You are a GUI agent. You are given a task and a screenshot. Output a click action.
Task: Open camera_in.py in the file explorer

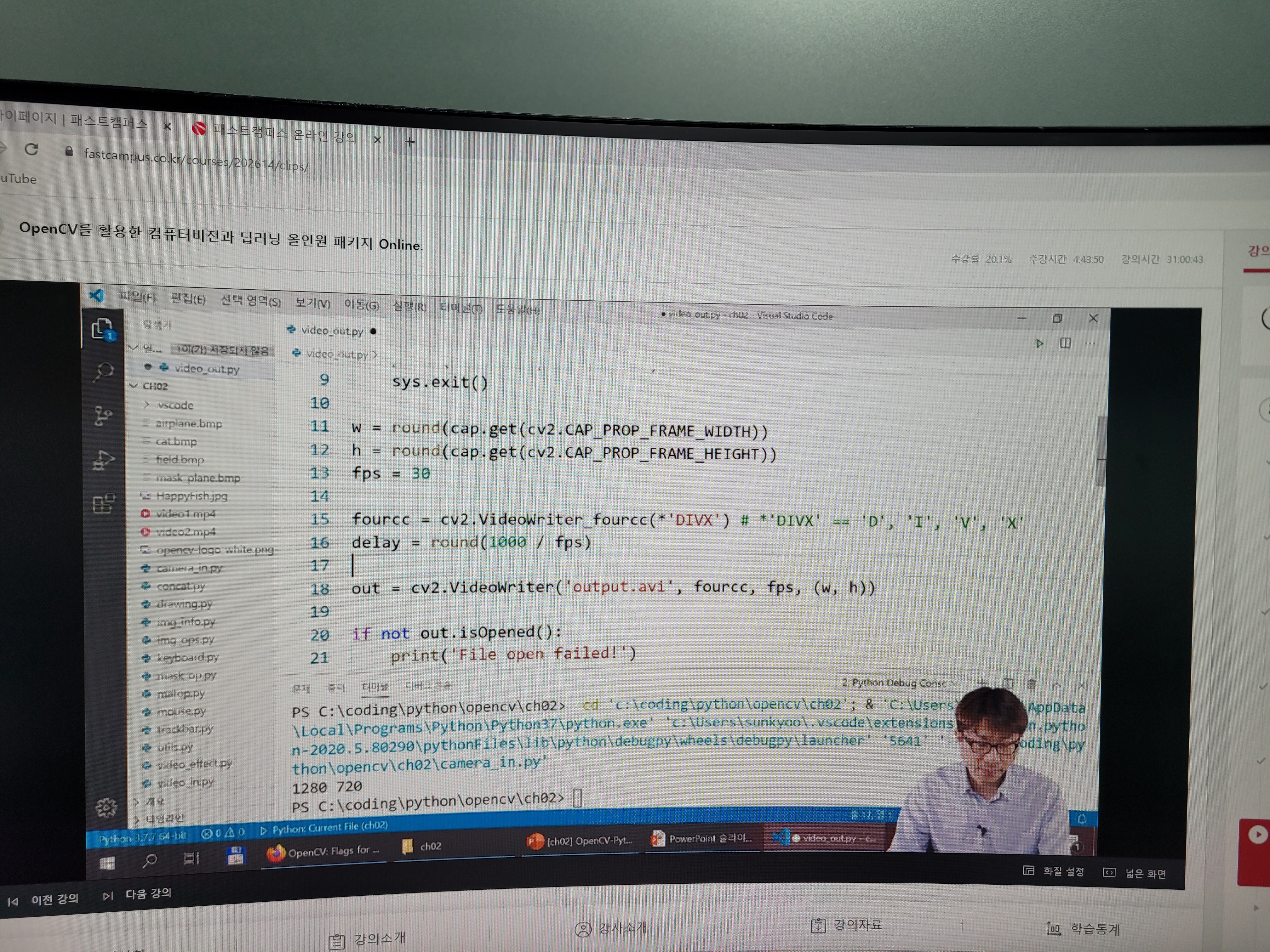(189, 568)
